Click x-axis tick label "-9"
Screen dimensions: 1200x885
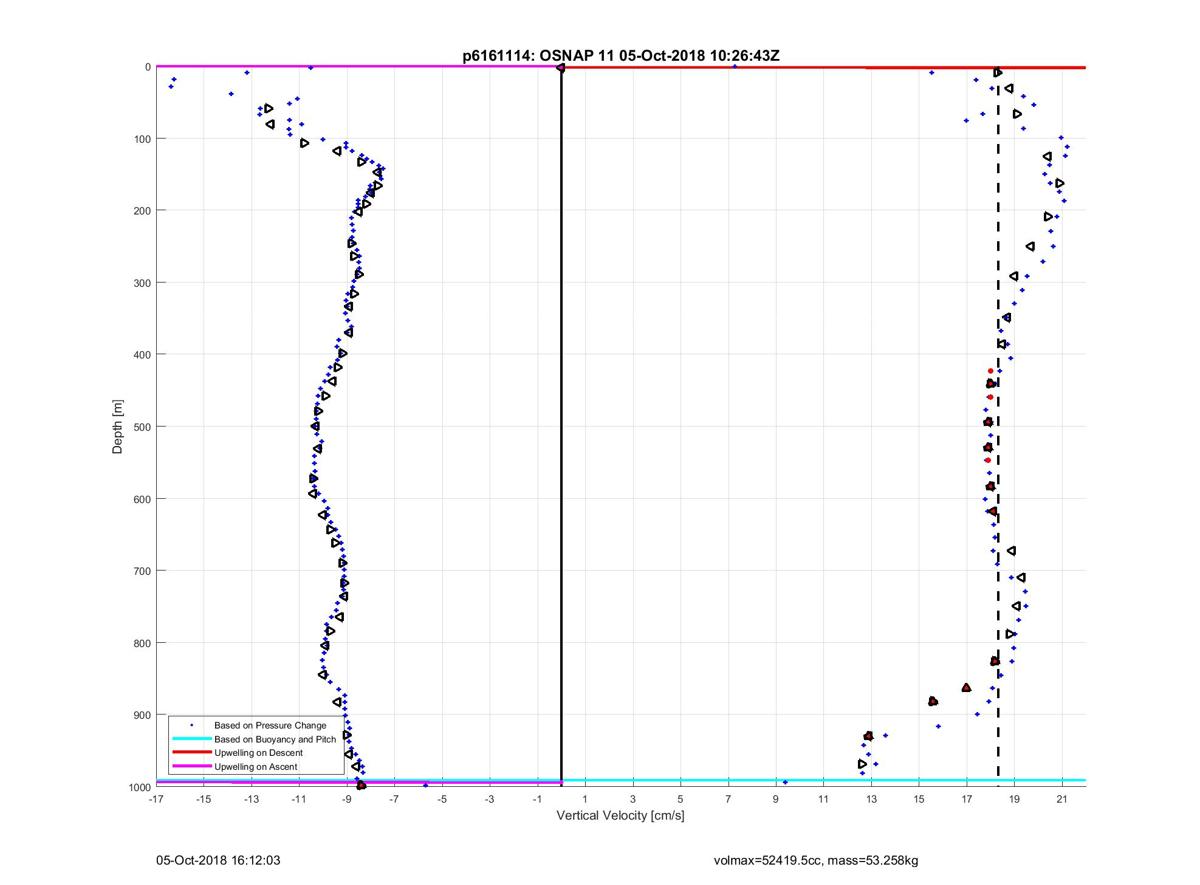pos(346,799)
